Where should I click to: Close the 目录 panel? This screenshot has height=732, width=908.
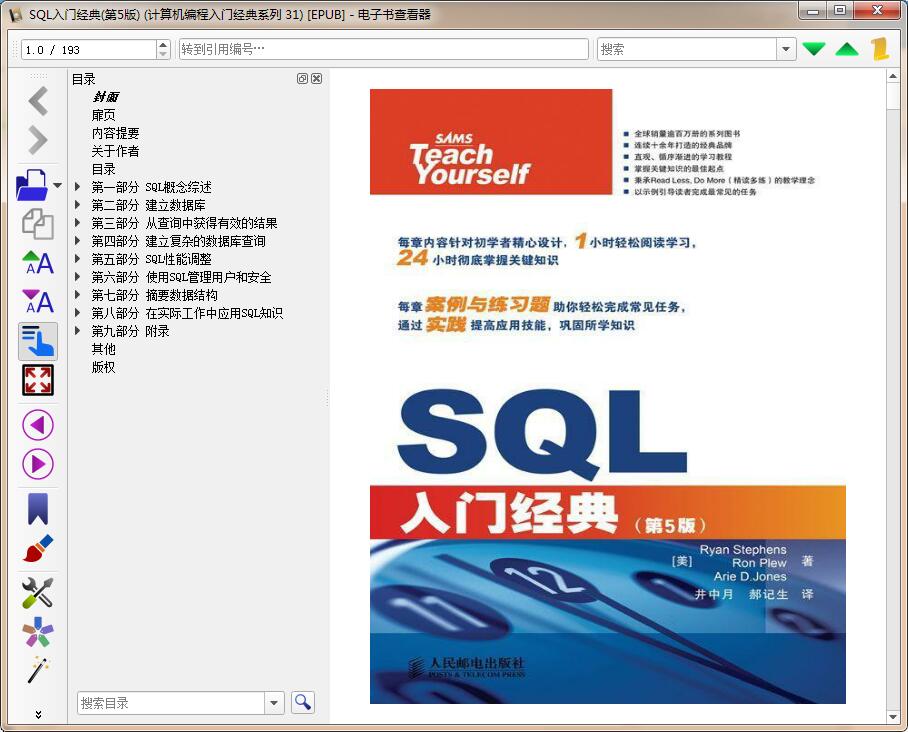pyautogui.click(x=317, y=79)
